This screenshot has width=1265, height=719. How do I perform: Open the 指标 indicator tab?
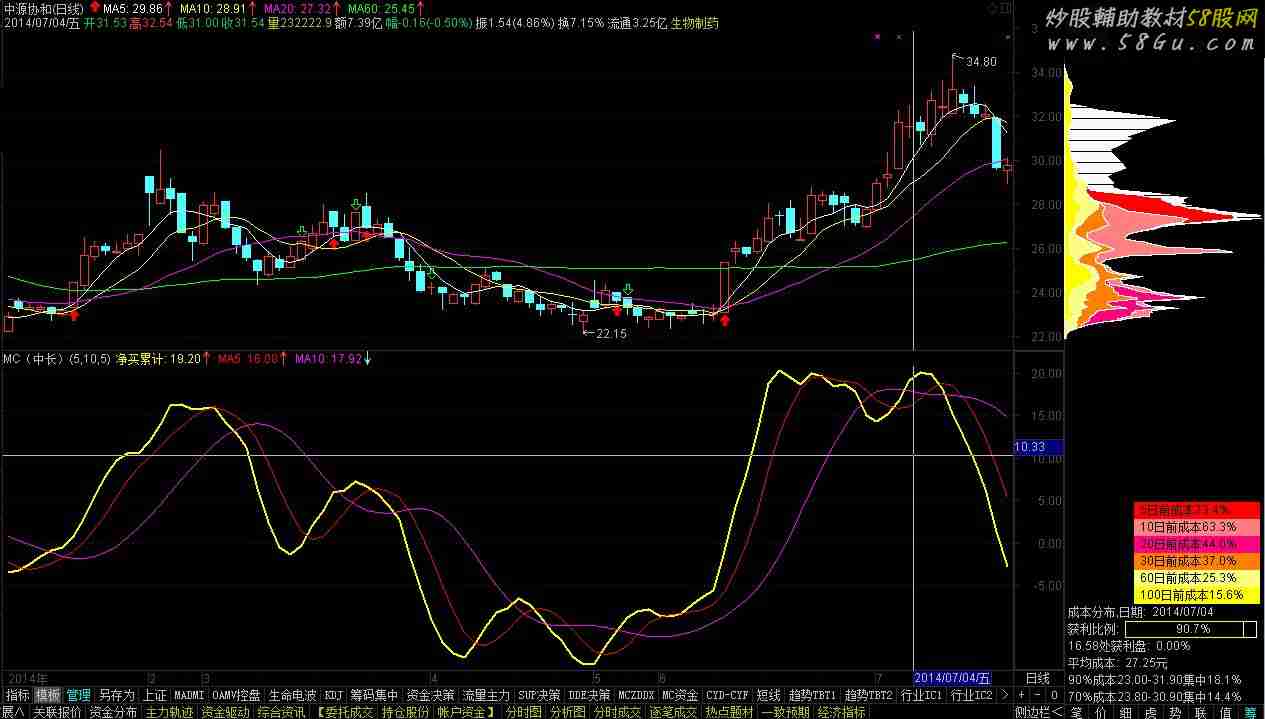(18, 695)
